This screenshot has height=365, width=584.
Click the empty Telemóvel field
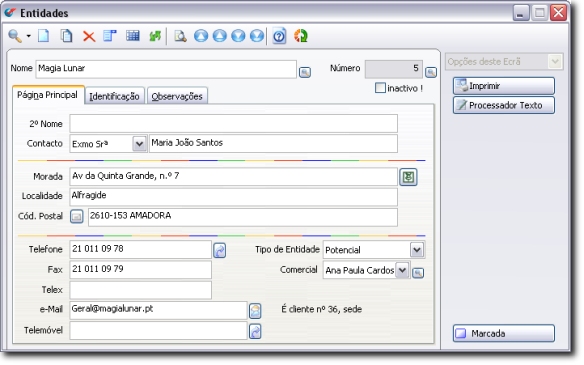(158, 331)
